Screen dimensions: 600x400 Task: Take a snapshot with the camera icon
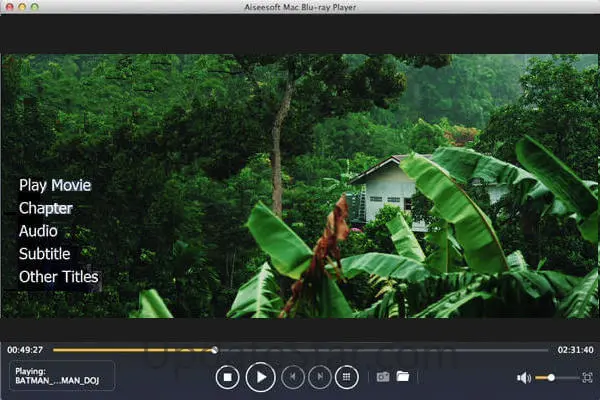click(x=381, y=377)
